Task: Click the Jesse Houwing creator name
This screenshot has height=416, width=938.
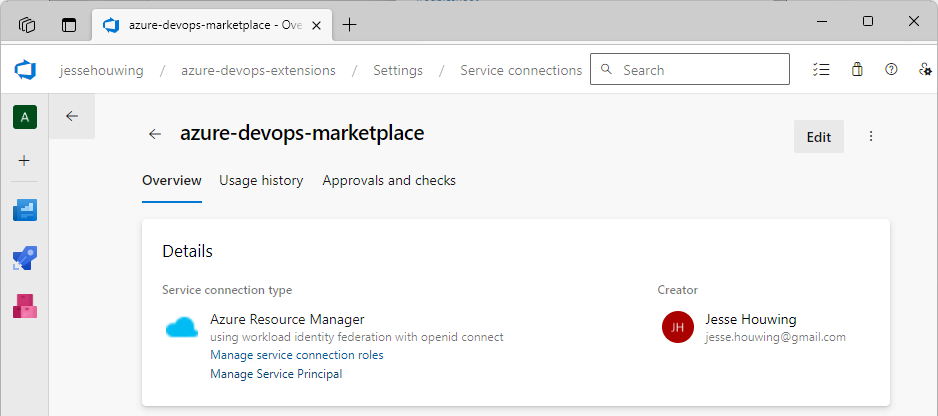Action: tap(751, 319)
